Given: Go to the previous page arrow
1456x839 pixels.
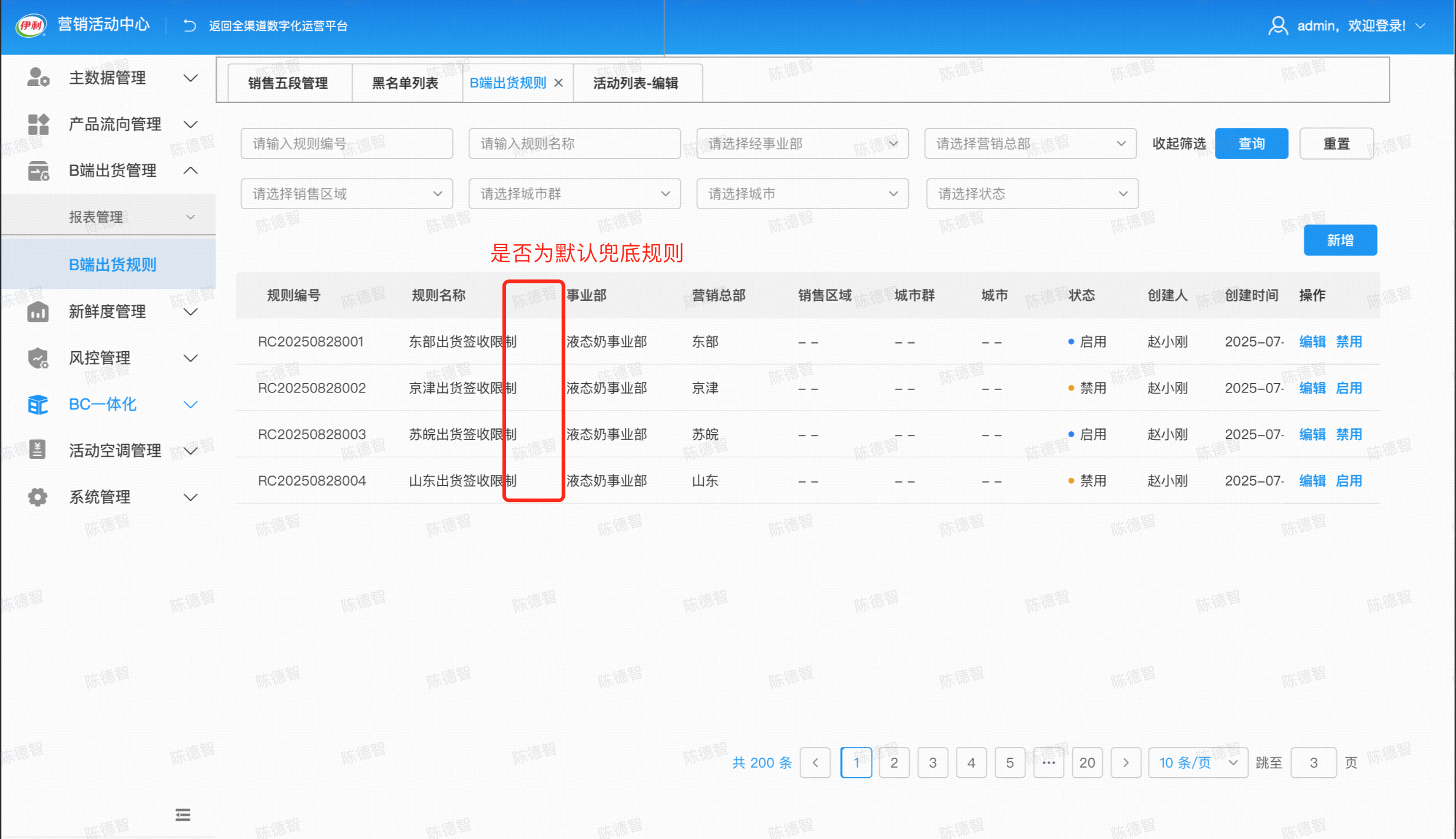Looking at the screenshot, I should [x=815, y=762].
